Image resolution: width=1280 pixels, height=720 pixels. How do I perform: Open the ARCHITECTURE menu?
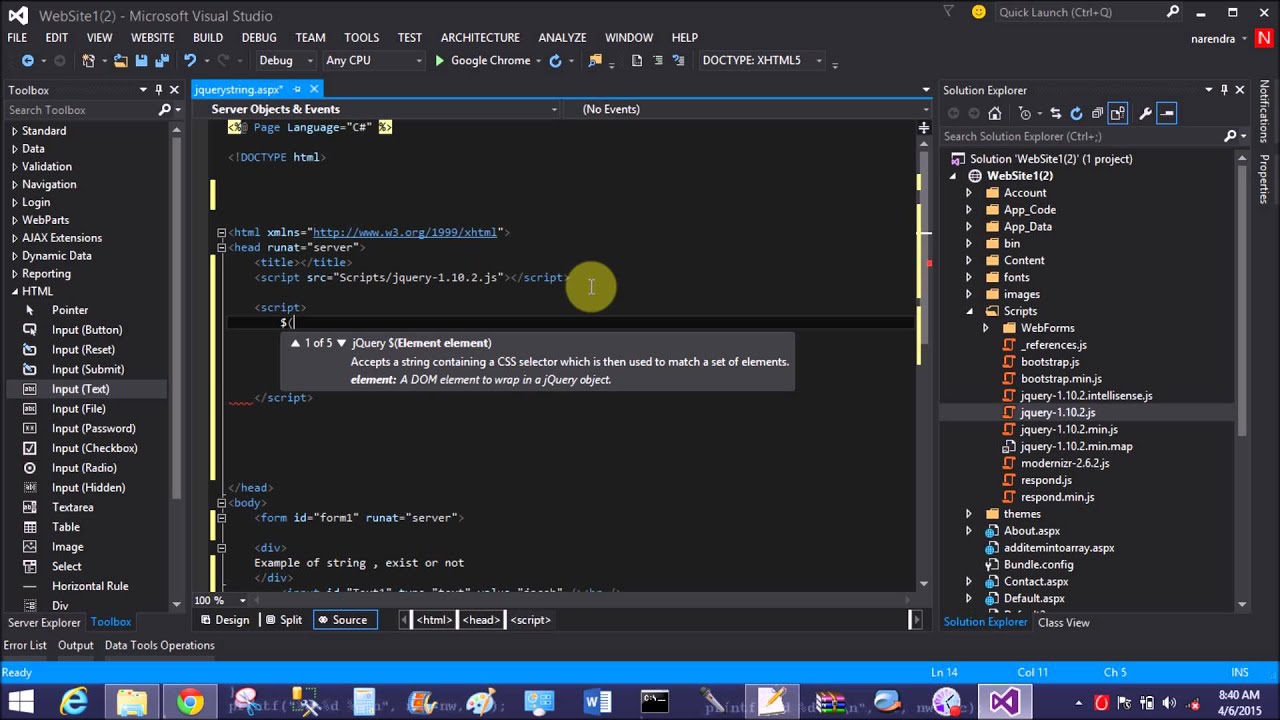coord(480,37)
